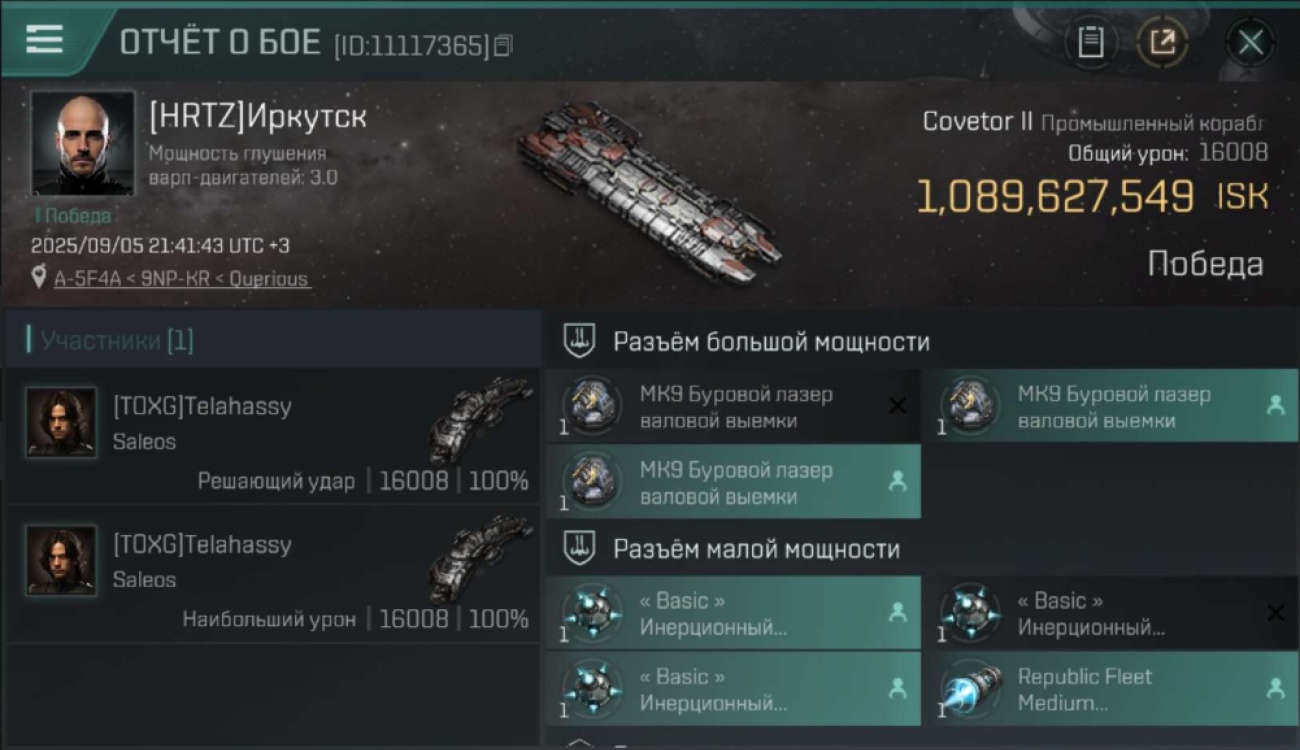The height and width of the screenshot is (750, 1300).
Task: Click the X mark on destroyed MK9 laser
Action: coord(897,405)
